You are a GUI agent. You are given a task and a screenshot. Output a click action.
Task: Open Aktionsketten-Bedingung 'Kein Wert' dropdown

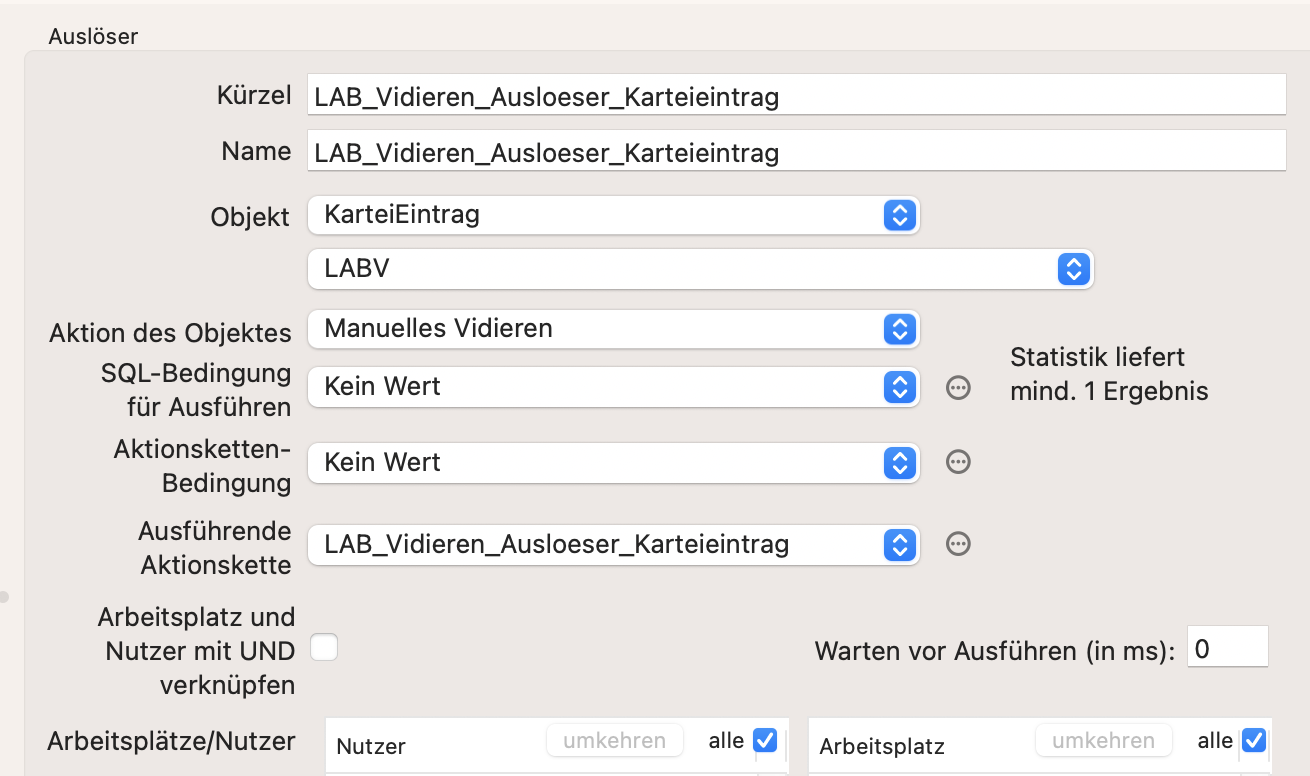tap(613, 462)
